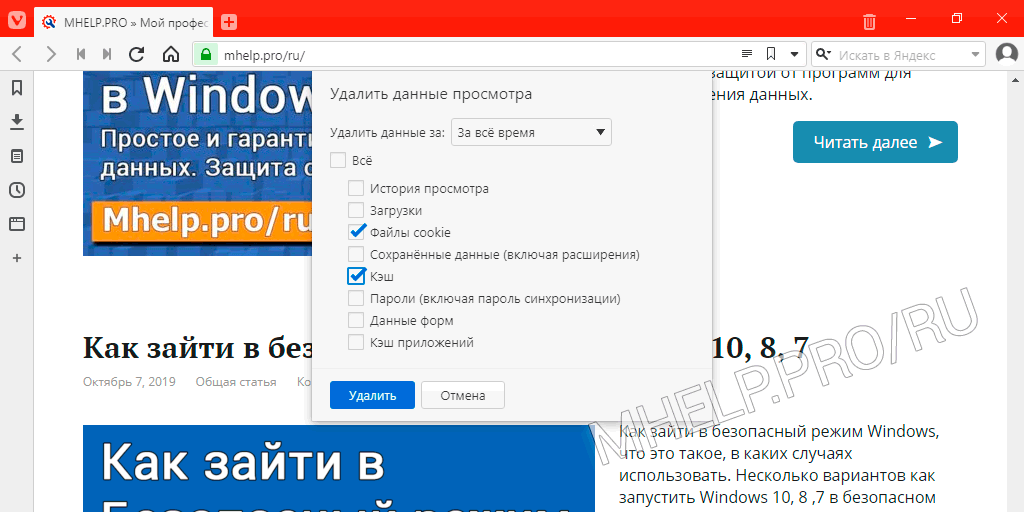Toggle reader view icon in address bar
This screenshot has height=512, width=1024.
pos(747,54)
